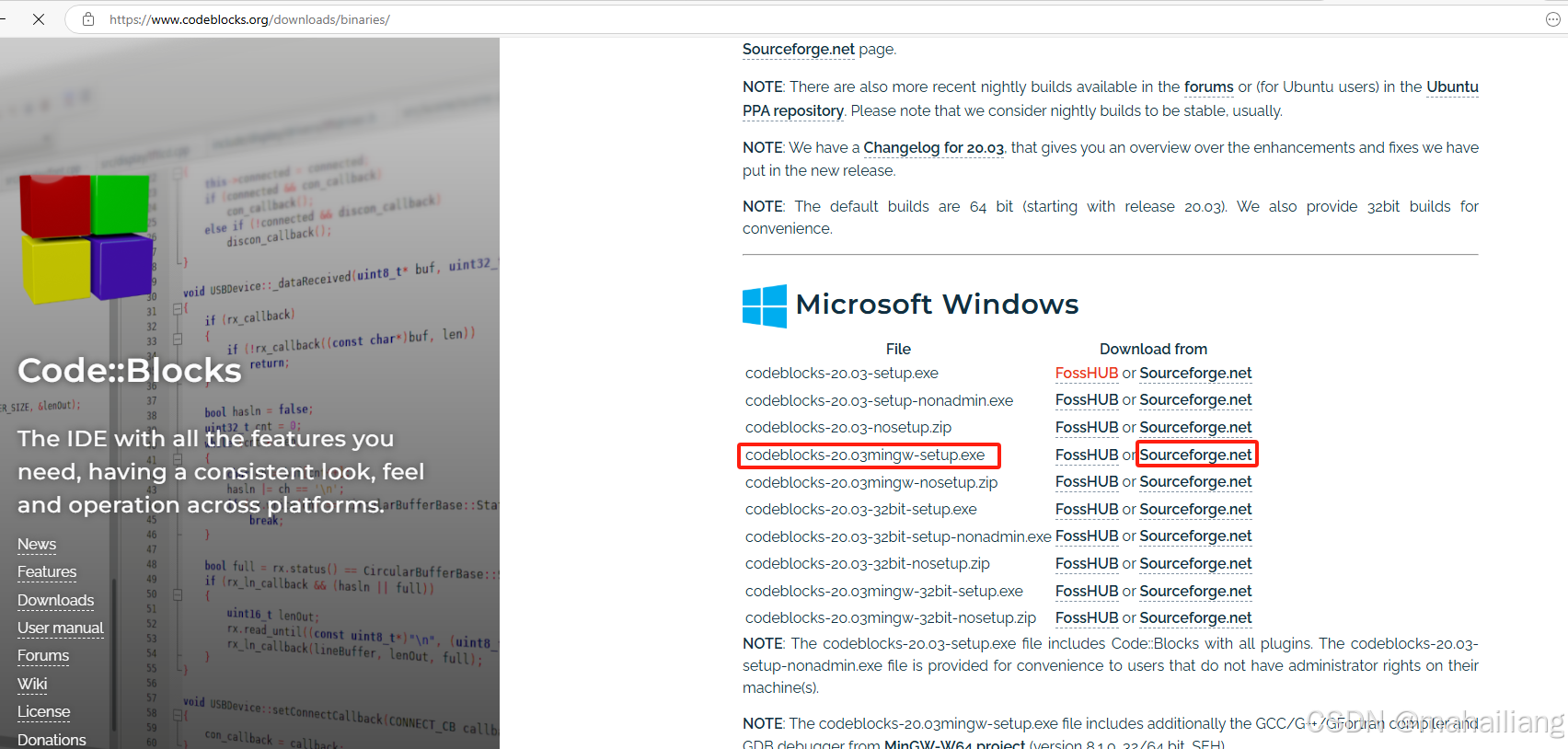Click Sourceforge.net for codeblocks-20.03mingw-32bit-nosetup.zip
The height and width of the screenshot is (749, 1568).
click(x=1195, y=618)
